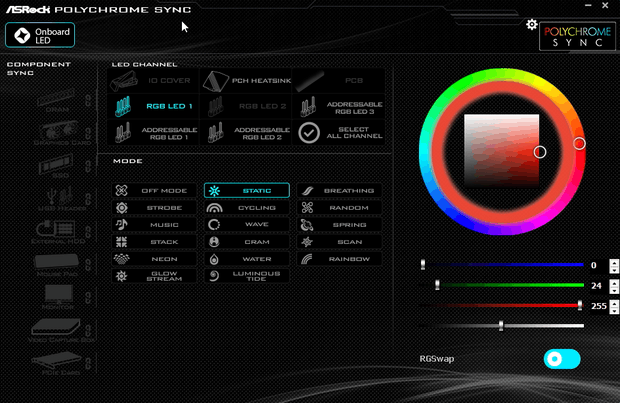Choose Addressable RGB LED 3 channel
620x403 pixels.
(x=338, y=108)
